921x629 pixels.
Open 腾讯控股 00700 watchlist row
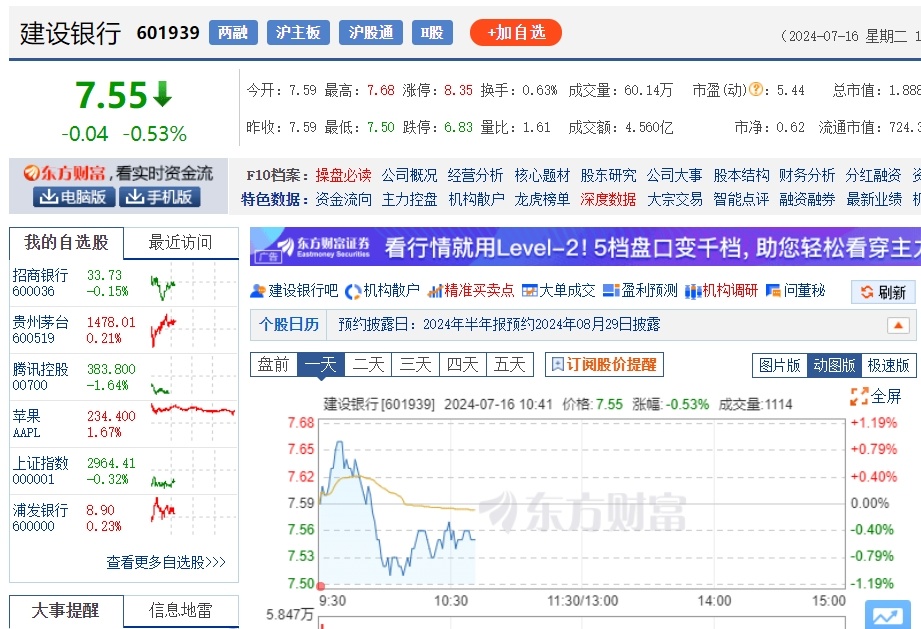[x=123, y=377]
